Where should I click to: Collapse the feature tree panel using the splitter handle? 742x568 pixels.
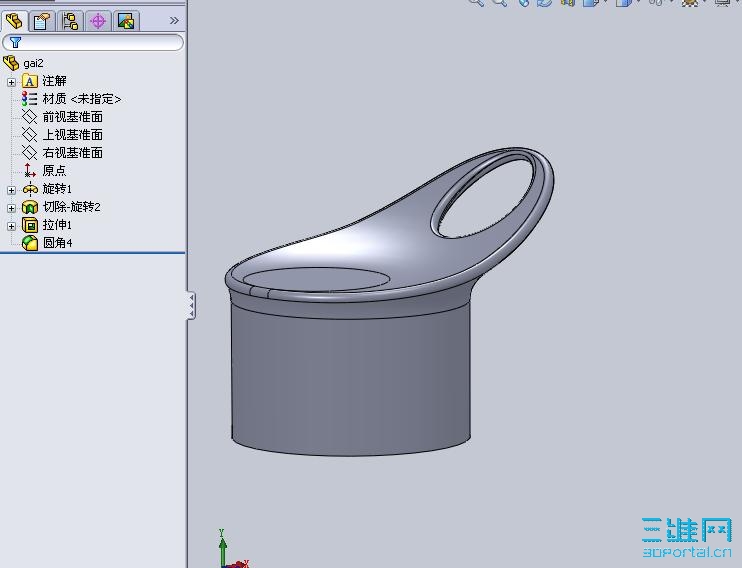[191, 305]
